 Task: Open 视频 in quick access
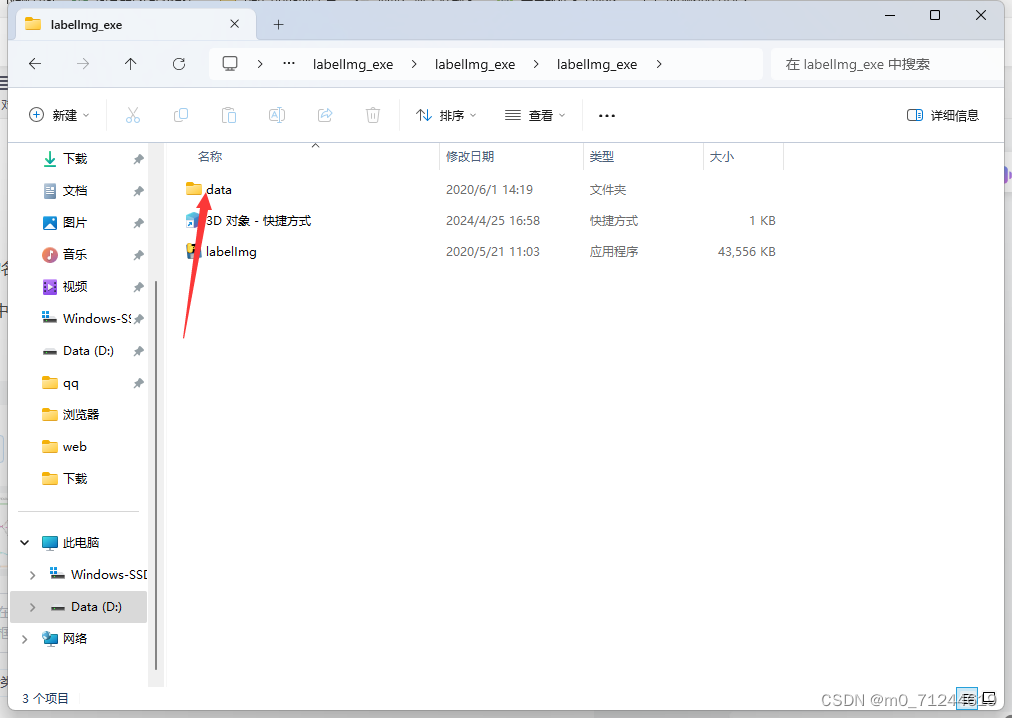pos(75,287)
